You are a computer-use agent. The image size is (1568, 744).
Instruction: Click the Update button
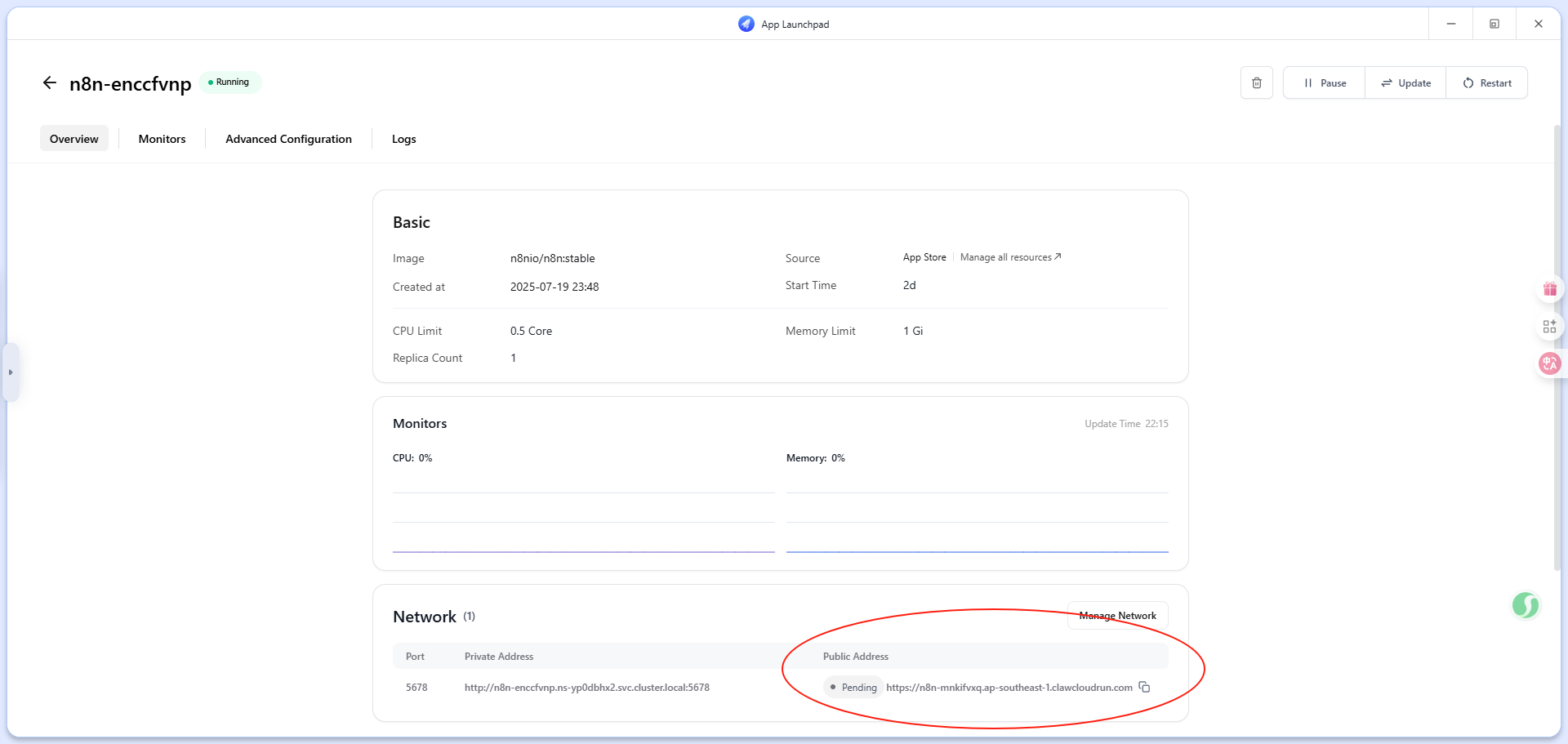1405,83
